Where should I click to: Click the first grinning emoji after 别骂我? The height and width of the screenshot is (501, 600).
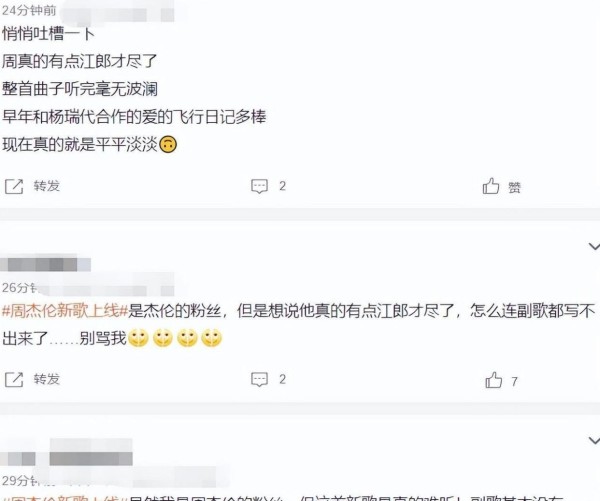[138, 338]
